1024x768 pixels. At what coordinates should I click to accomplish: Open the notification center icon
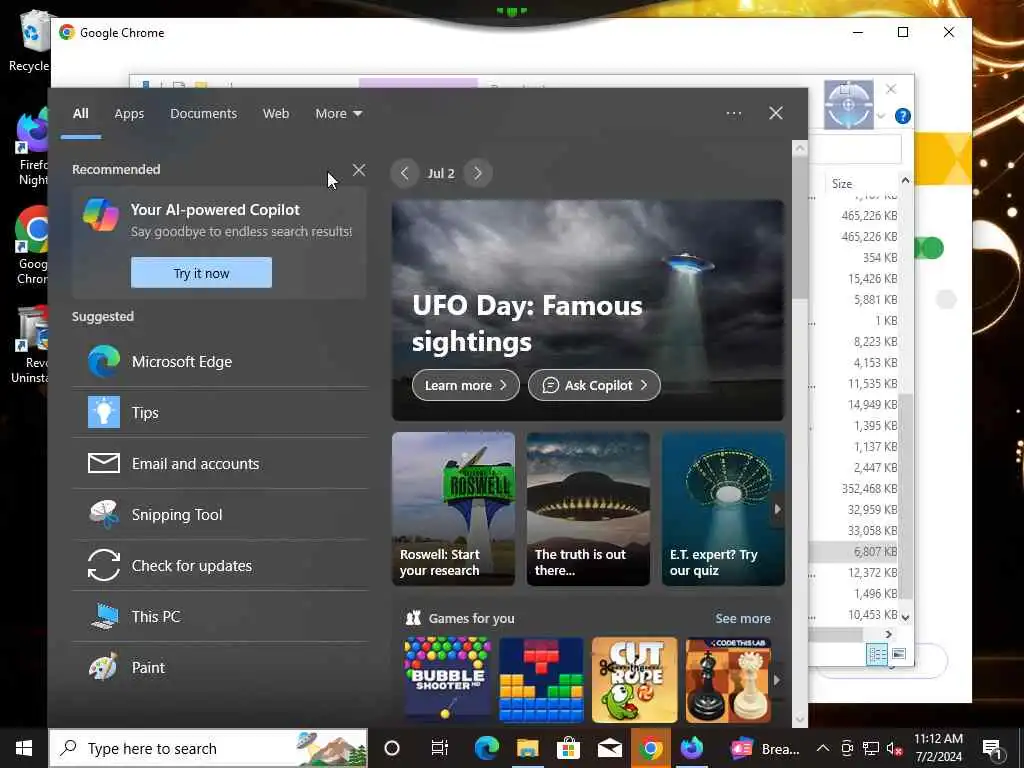993,748
